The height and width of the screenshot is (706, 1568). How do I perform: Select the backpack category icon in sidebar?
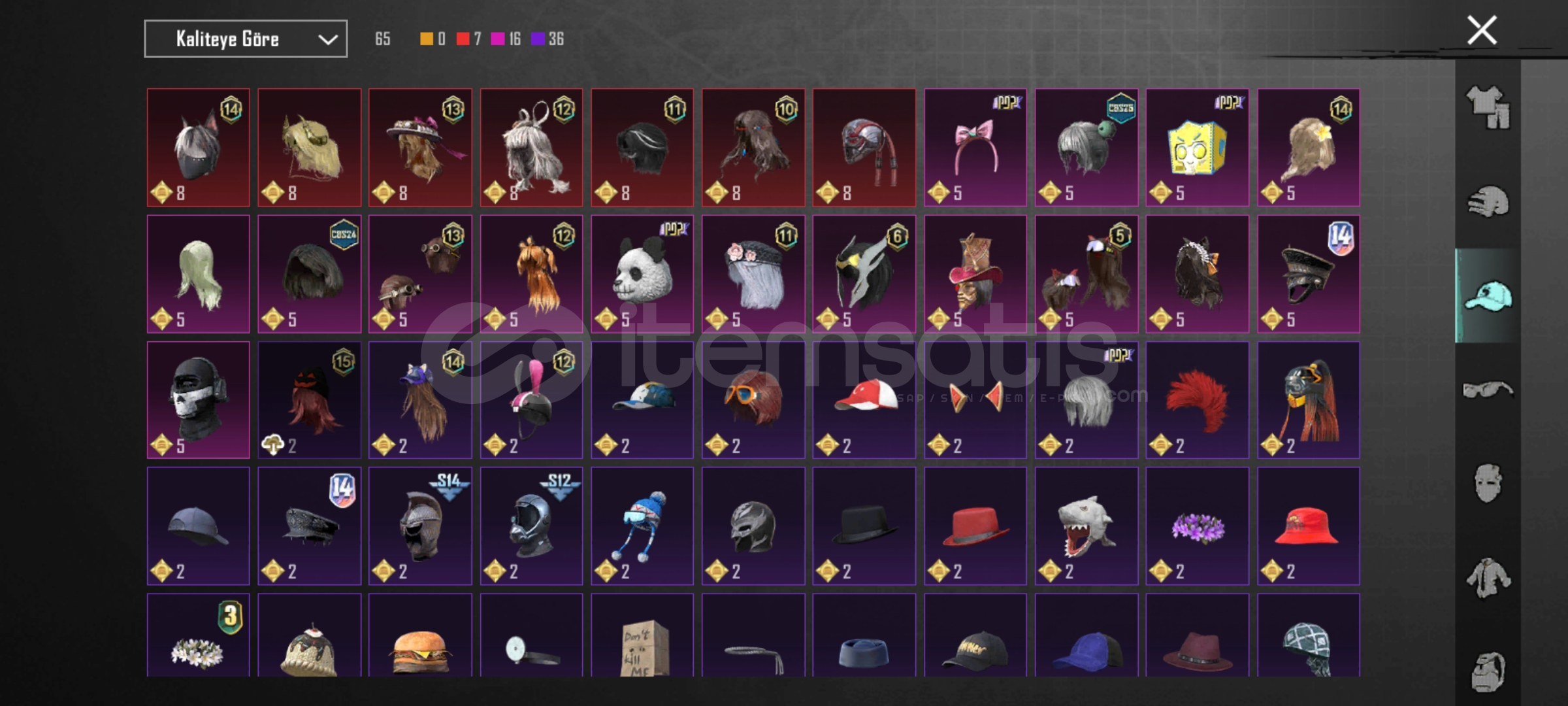[1488, 671]
